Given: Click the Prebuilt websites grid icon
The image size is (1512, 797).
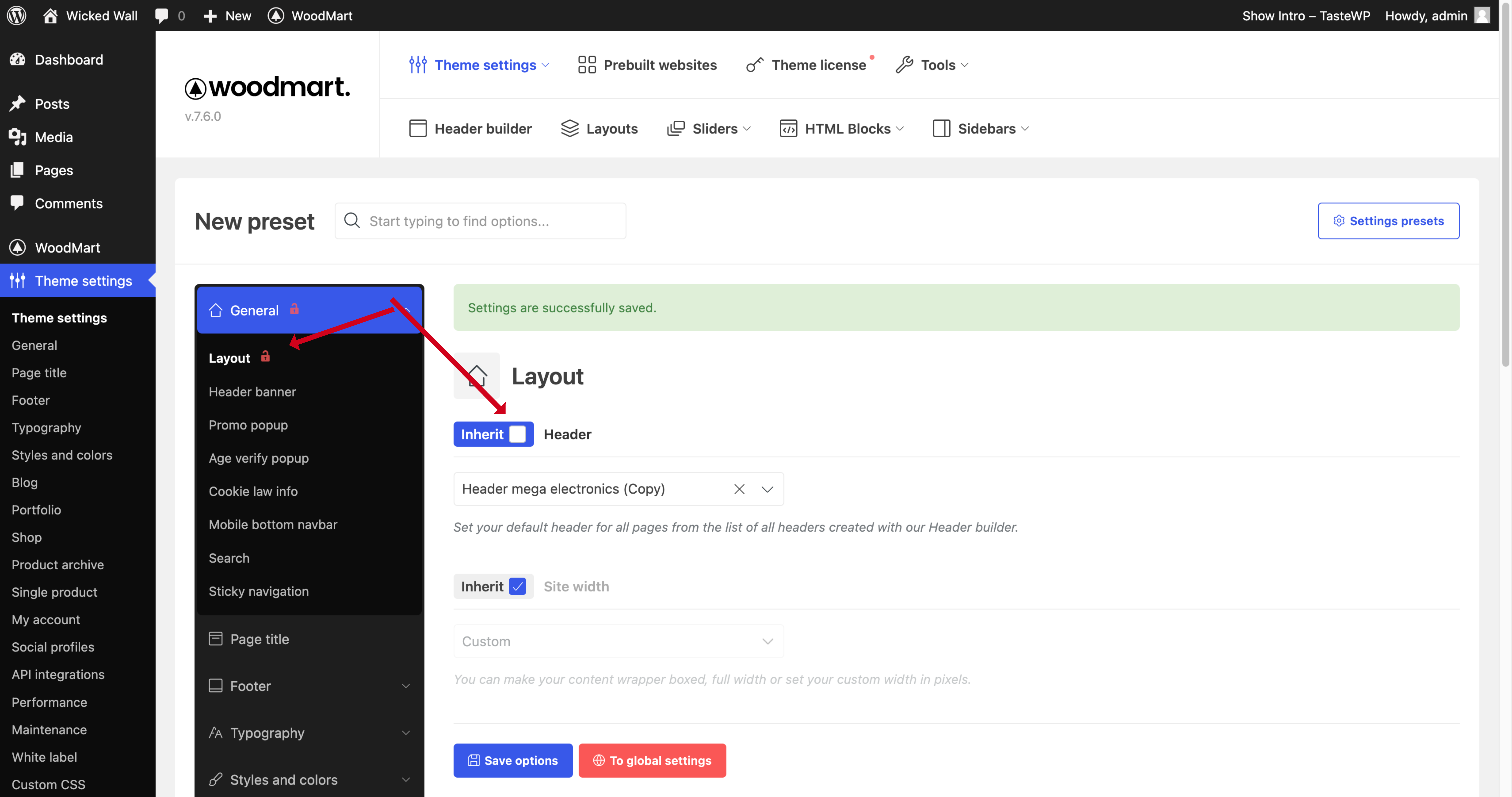Looking at the screenshot, I should [x=587, y=65].
